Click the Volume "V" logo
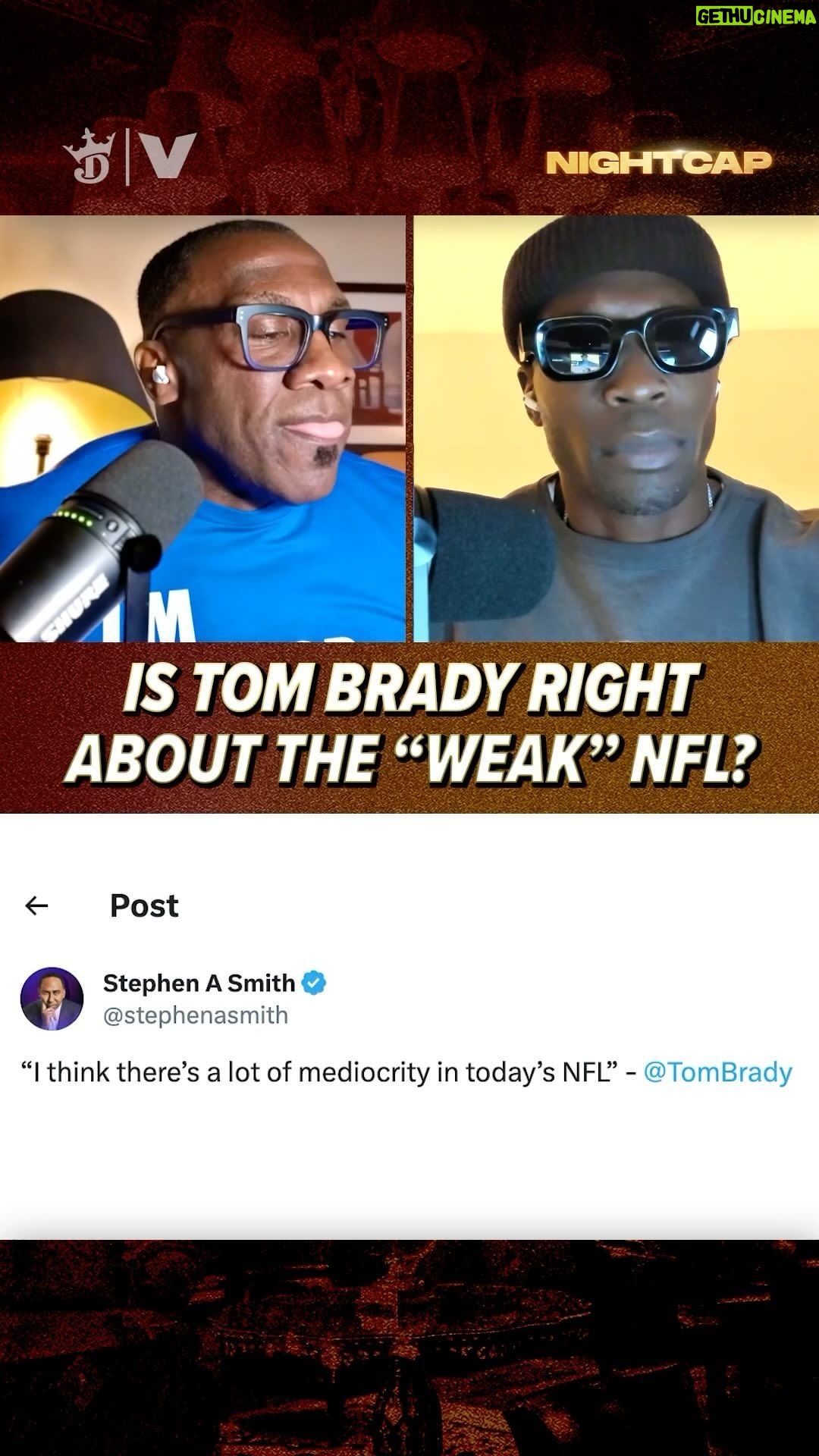 pyautogui.click(x=168, y=156)
